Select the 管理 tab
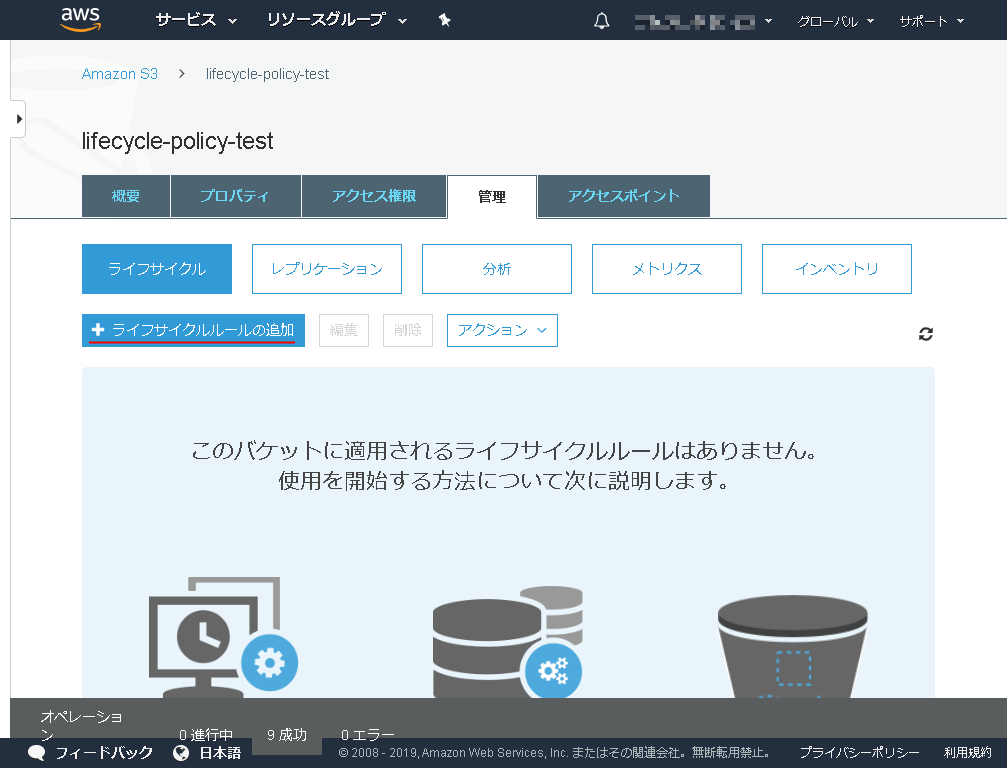1007x768 pixels. click(492, 196)
